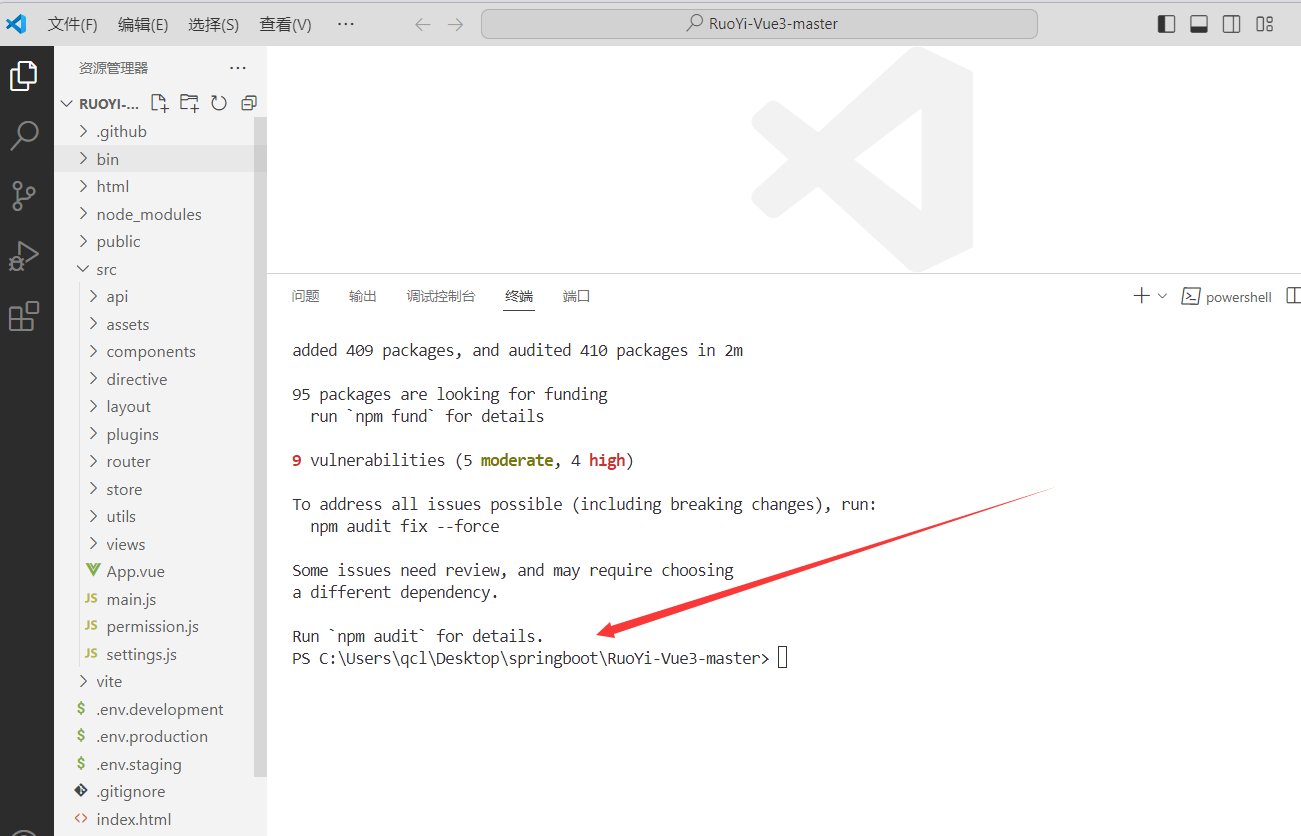Expand the api folder
This screenshot has height=836, width=1301.
coord(160,296)
